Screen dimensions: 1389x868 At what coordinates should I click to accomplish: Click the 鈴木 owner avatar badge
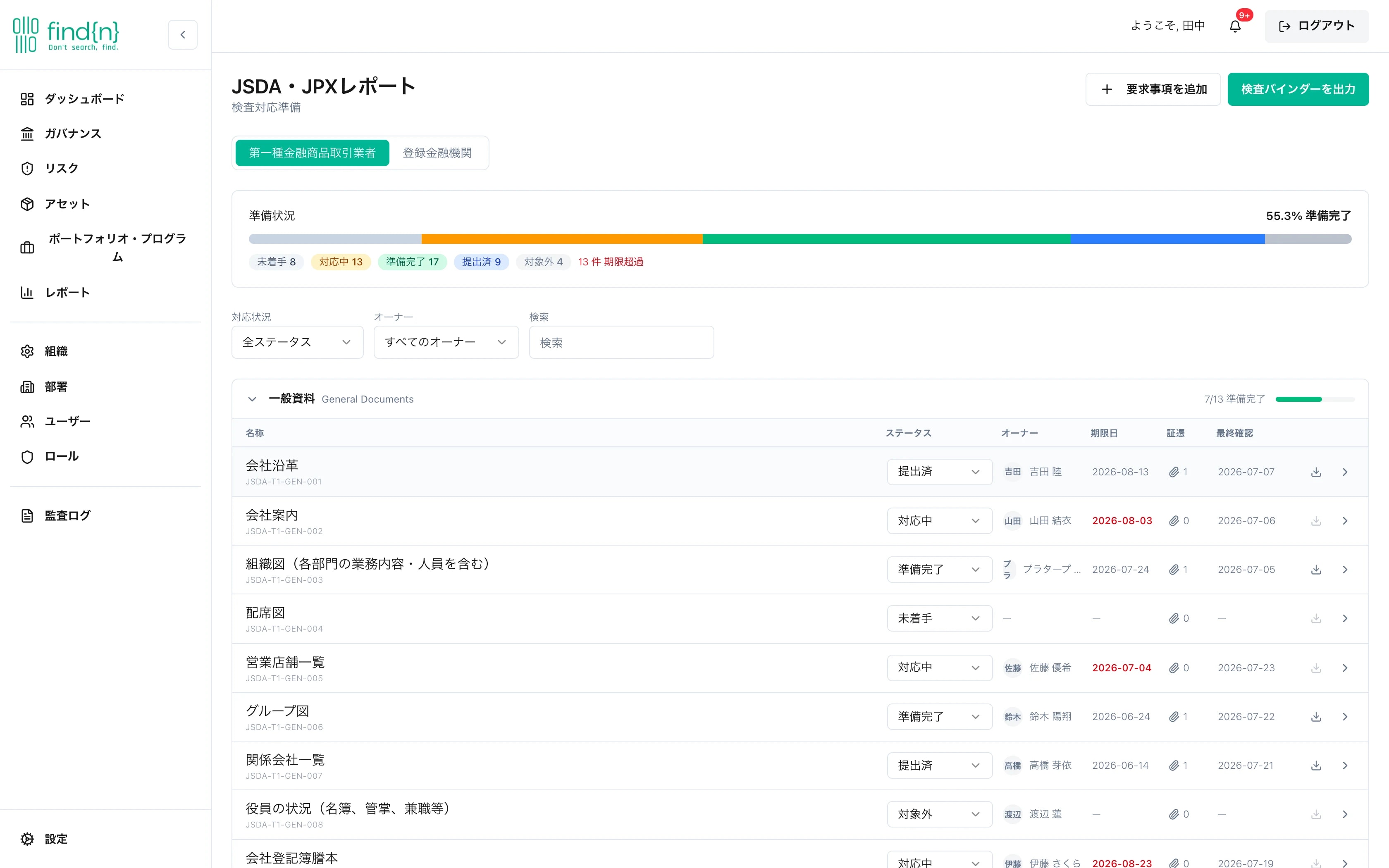click(x=1012, y=716)
